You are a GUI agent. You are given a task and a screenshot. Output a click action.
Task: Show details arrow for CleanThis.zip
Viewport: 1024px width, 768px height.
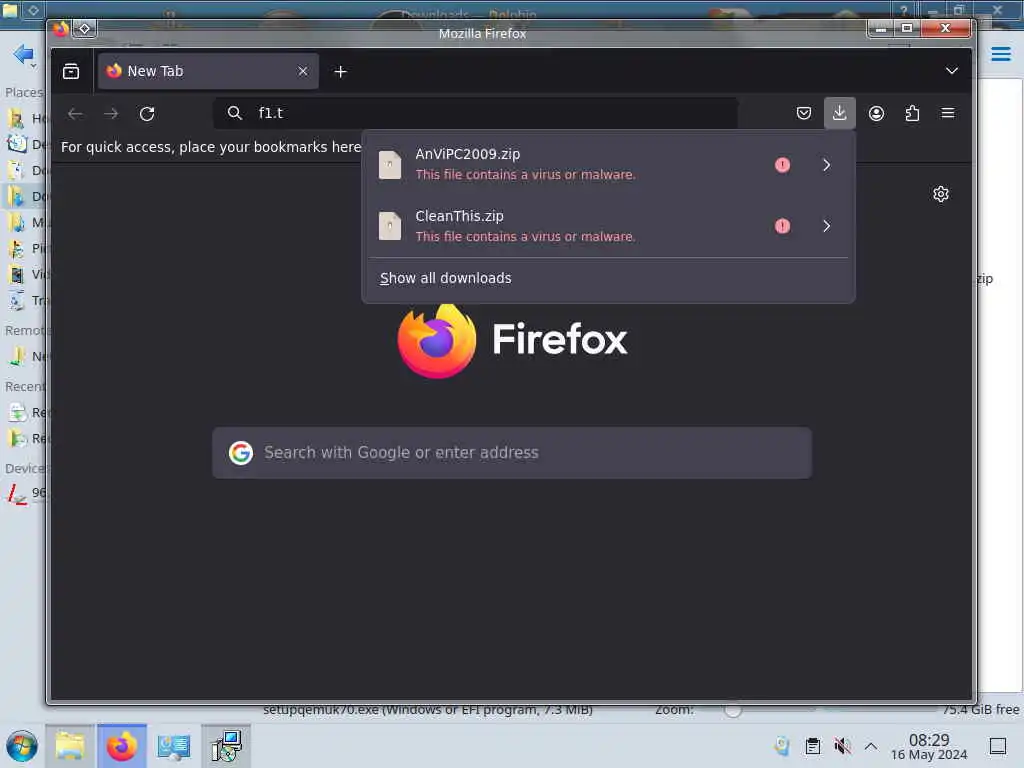point(826,226)
